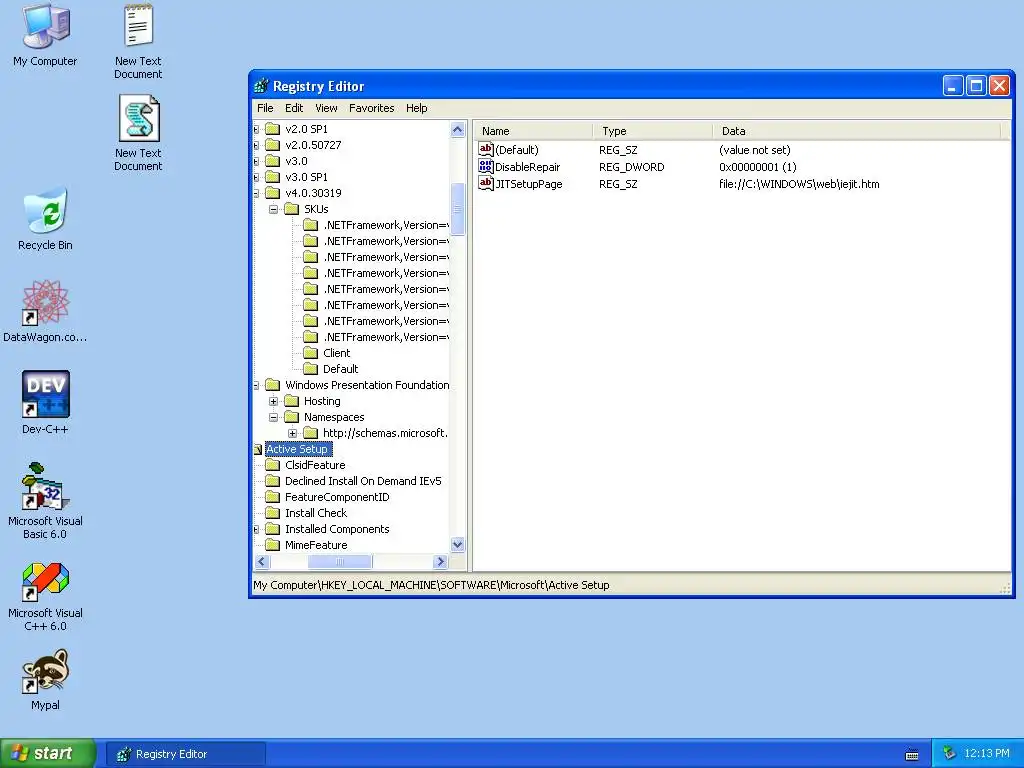Sort by the Data column header
Image resolution: width=1024 pixels, height=768 pixels.
point(856,131)
